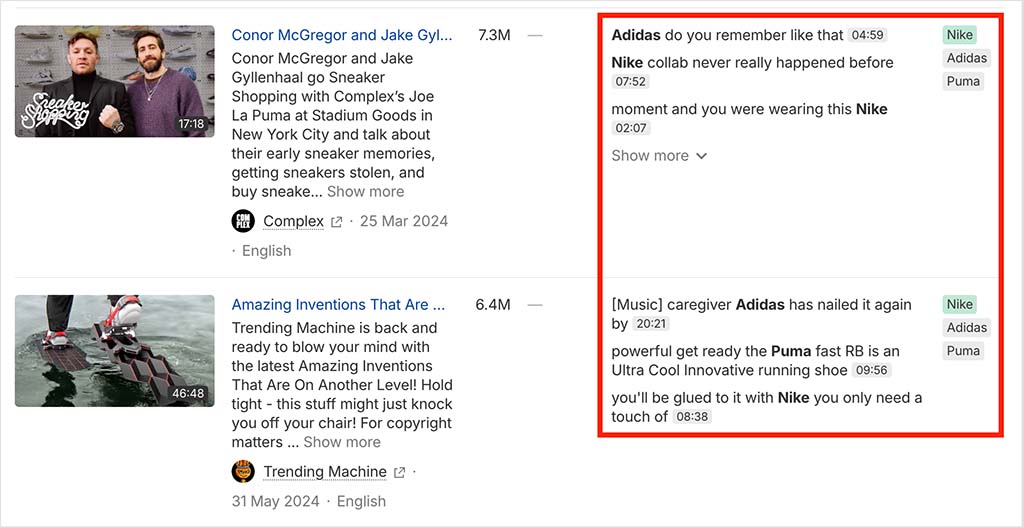The width and height of the screenshot is (1024, 528).
Task: Click the 'moment and you were wearing this Nike' snippet
Action: 749,109
